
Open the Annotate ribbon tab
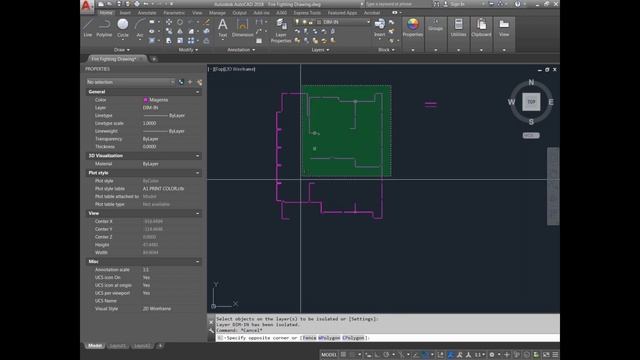pyautogui.click(x=147, y=13)
